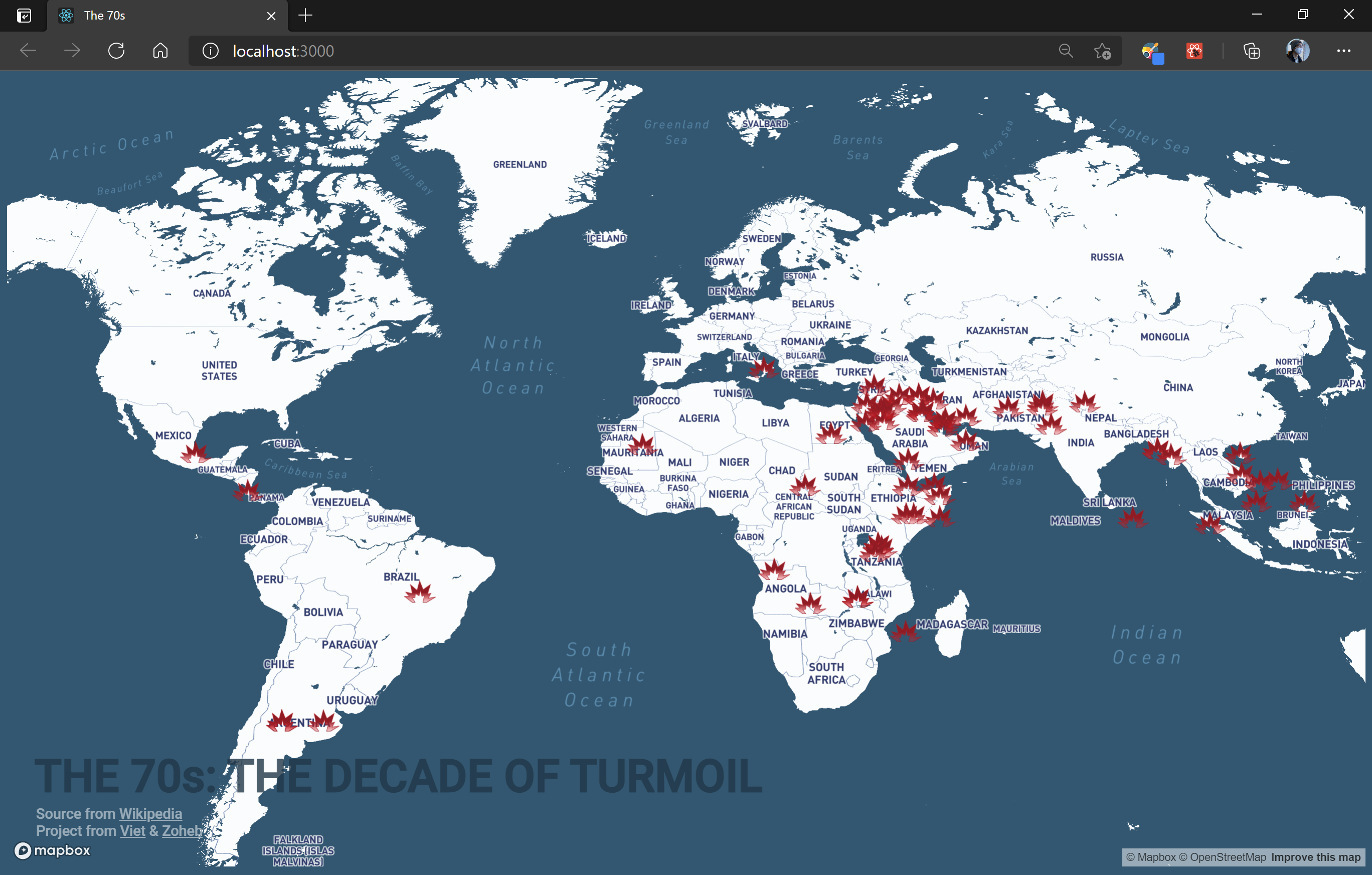1372x875 pixels.
Task: Open the Viet project link
Action: tap(132, 830)
